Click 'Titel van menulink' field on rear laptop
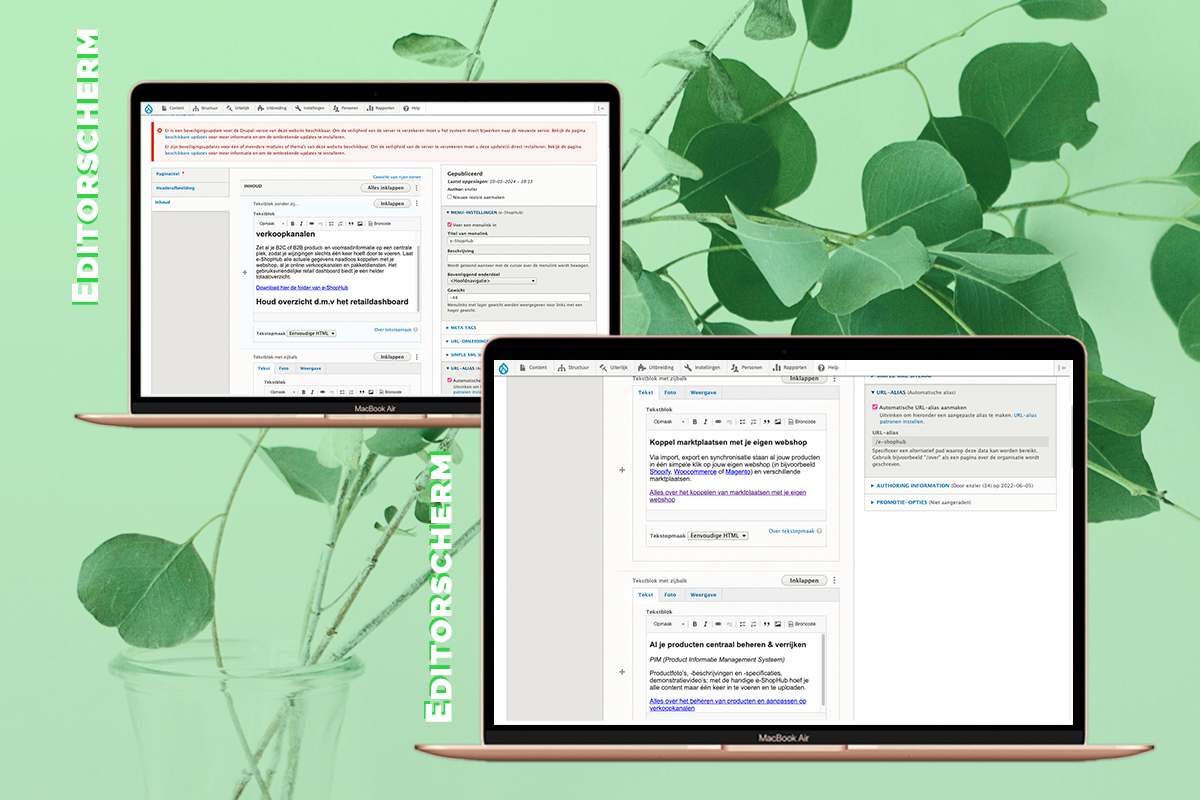 tap(518, 241)
